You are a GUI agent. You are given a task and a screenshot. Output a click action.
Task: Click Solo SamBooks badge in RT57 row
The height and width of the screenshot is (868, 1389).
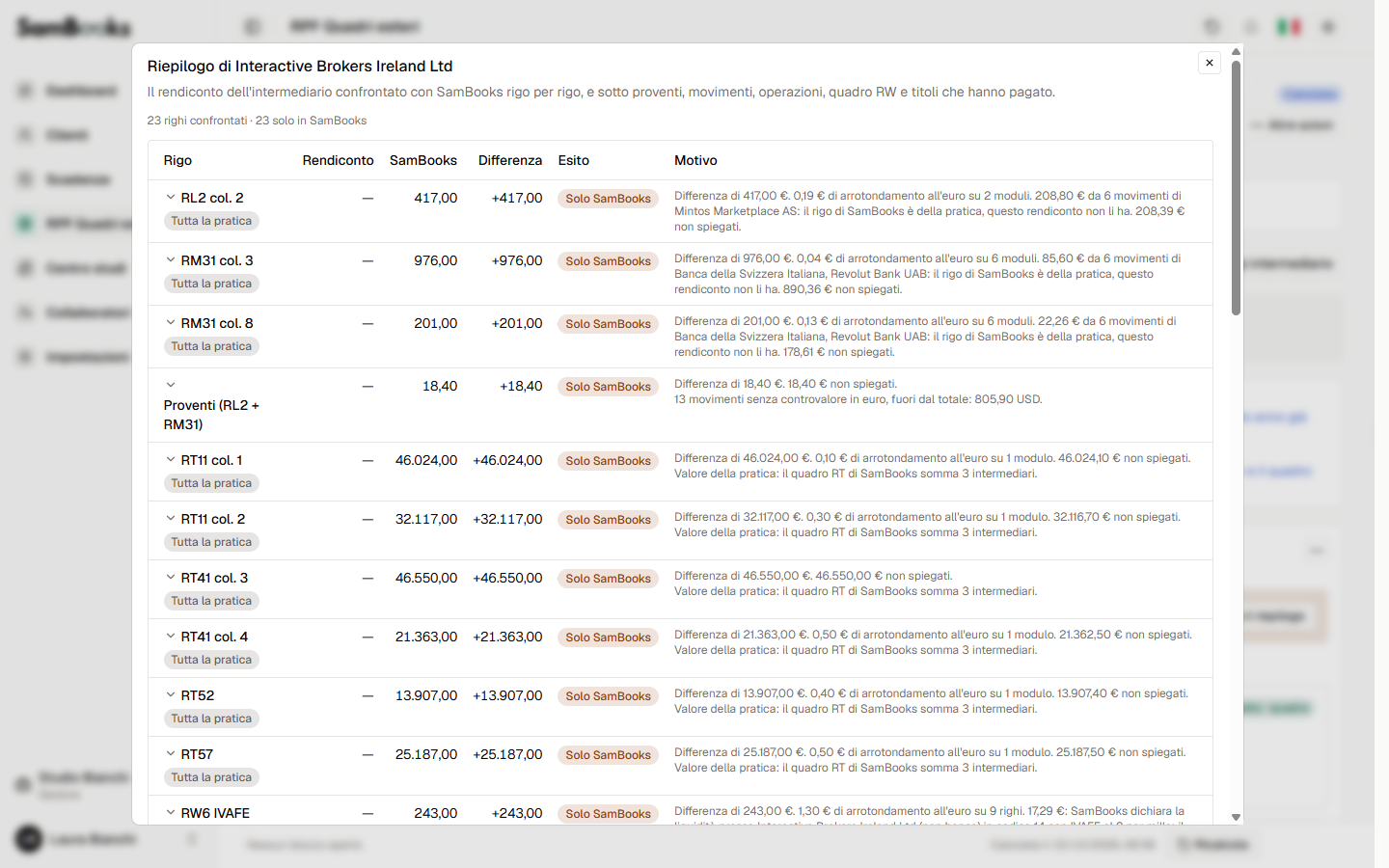tap(608, 755)
